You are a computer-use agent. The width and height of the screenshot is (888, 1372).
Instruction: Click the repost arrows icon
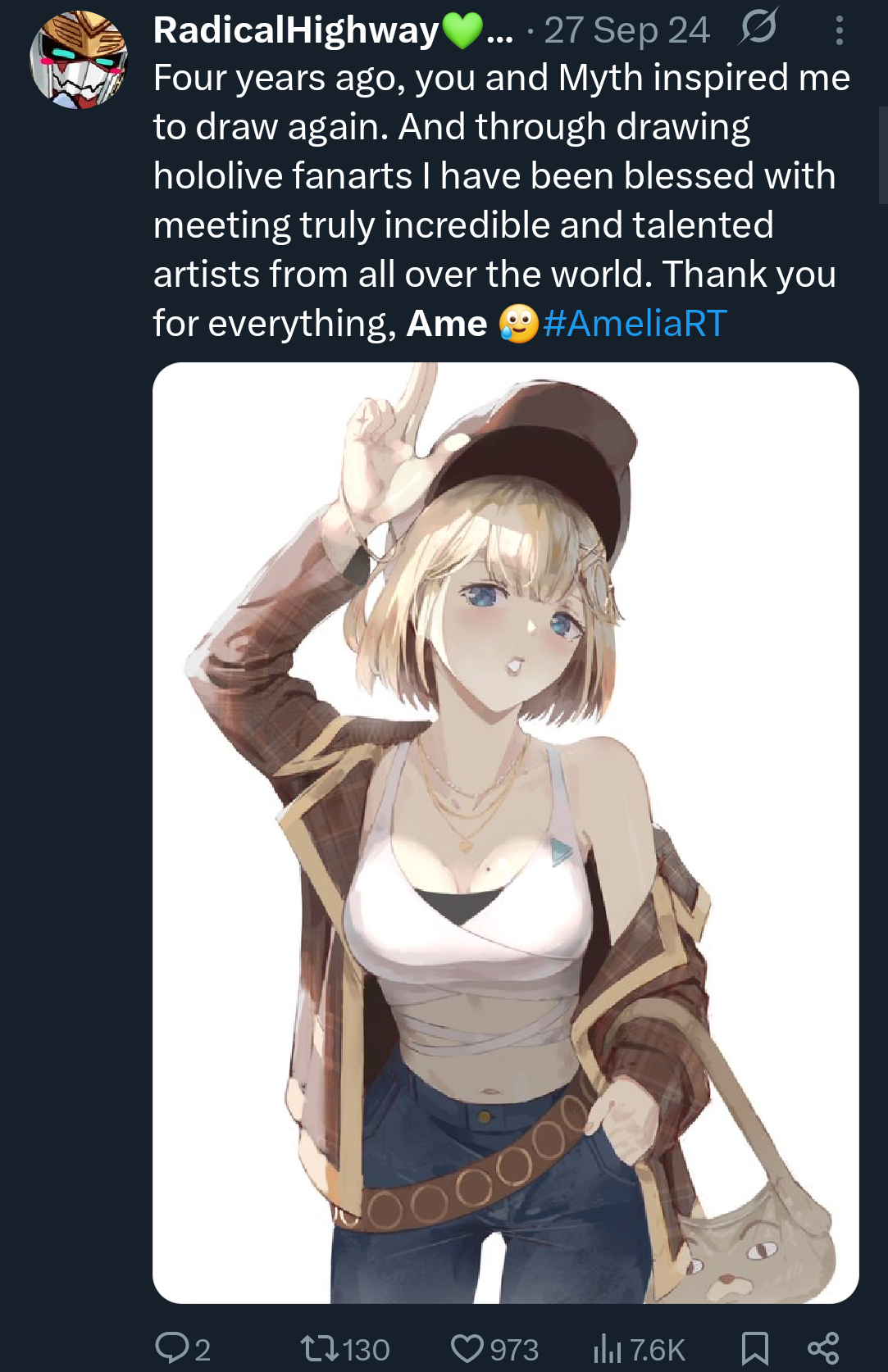coord(319,1347)
